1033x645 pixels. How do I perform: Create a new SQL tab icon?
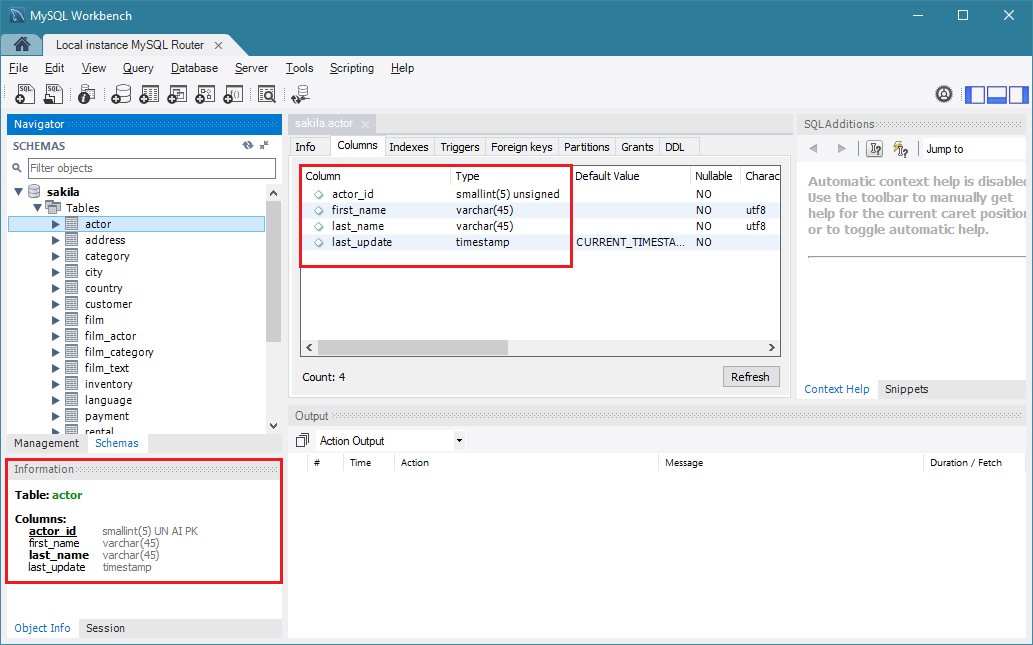(25, 94)
